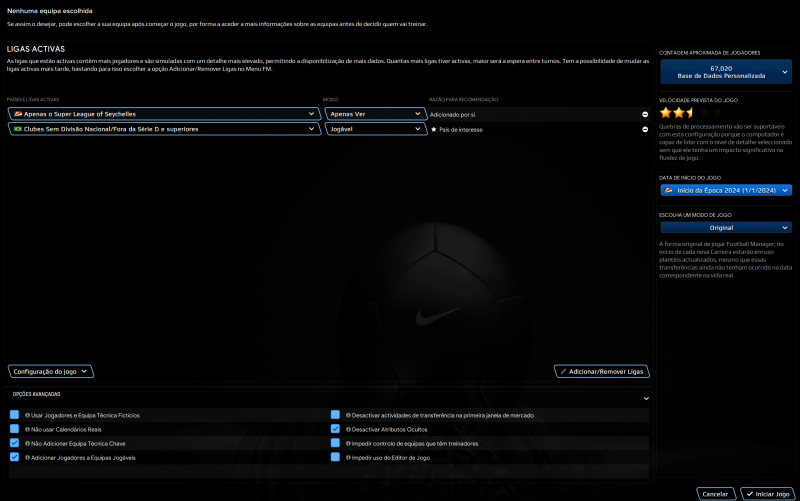Uncheck Adicionar Jogadores a Equipas Jogáveis

[14, 457]
